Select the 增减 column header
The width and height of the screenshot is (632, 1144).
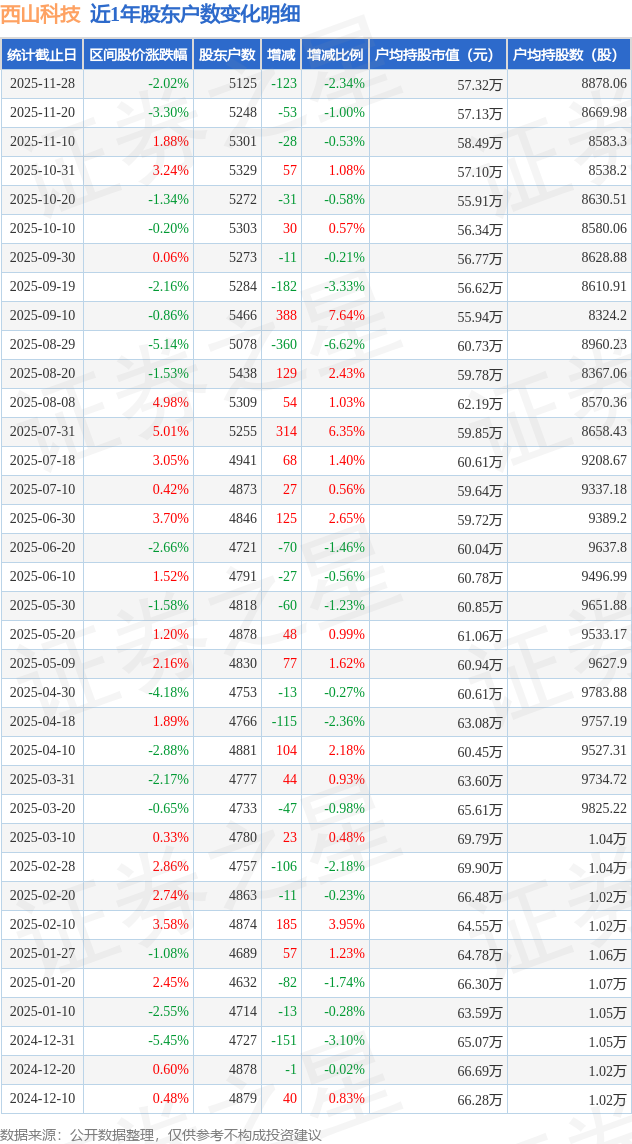pyautogui.click(x=281, y=55)
